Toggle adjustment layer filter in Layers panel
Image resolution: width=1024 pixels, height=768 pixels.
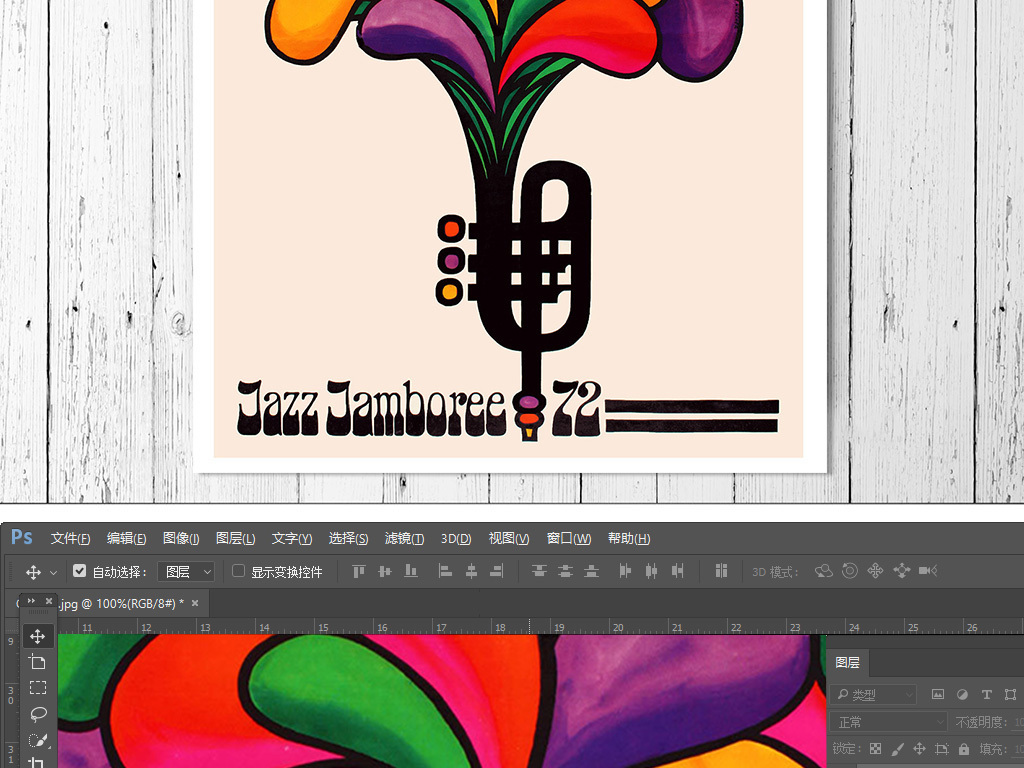[962, 694]
